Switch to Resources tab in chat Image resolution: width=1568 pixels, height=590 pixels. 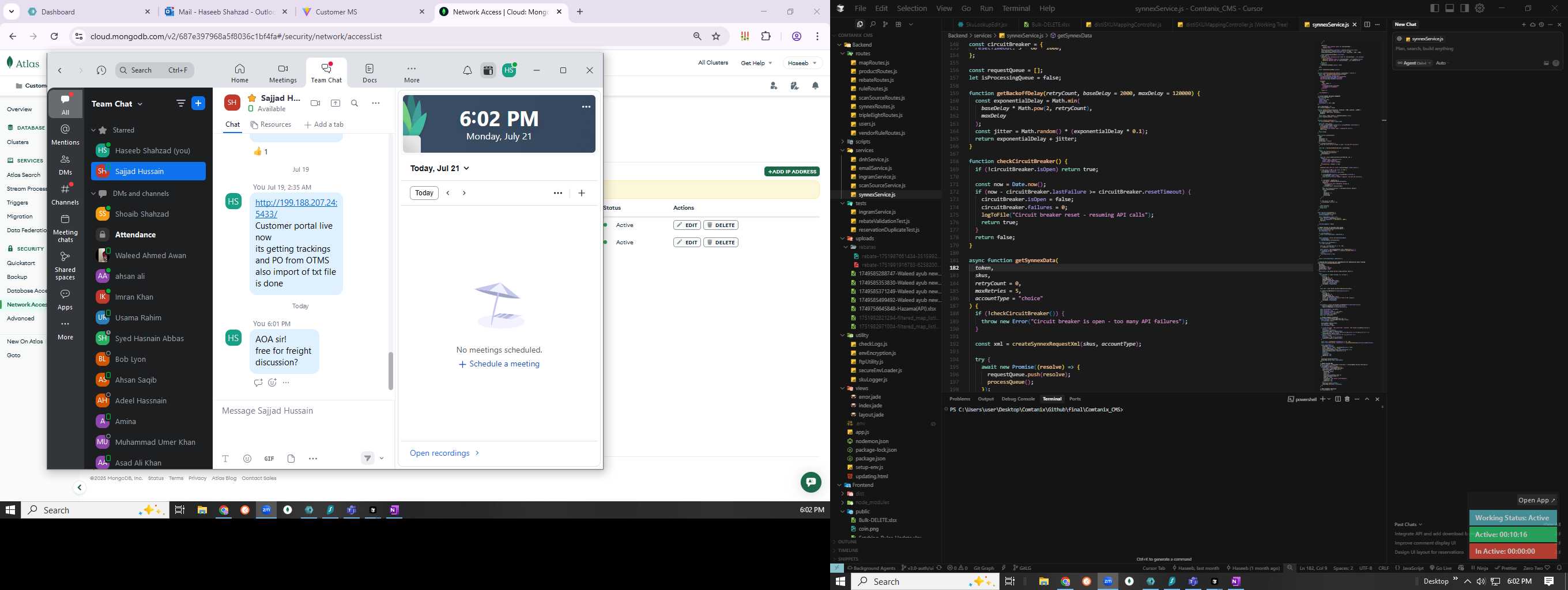tap(270, 124)
